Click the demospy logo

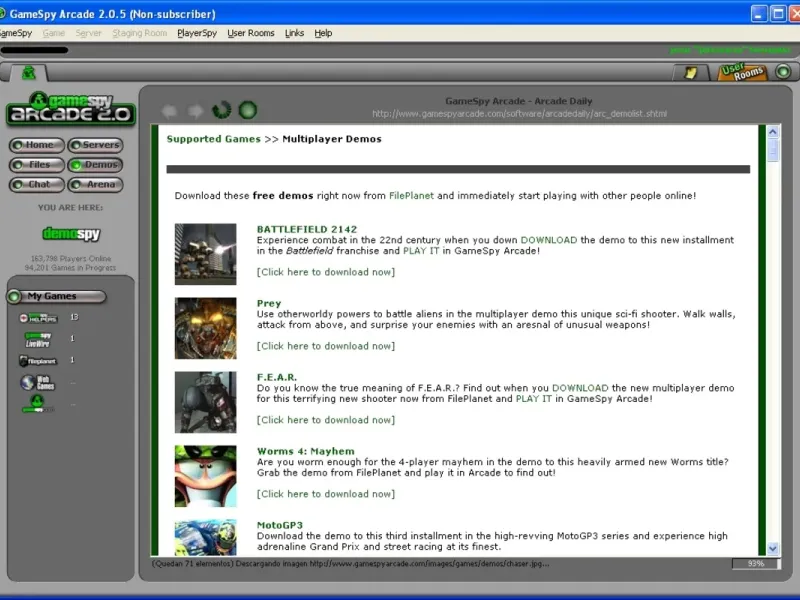click(x=71, y=234)
